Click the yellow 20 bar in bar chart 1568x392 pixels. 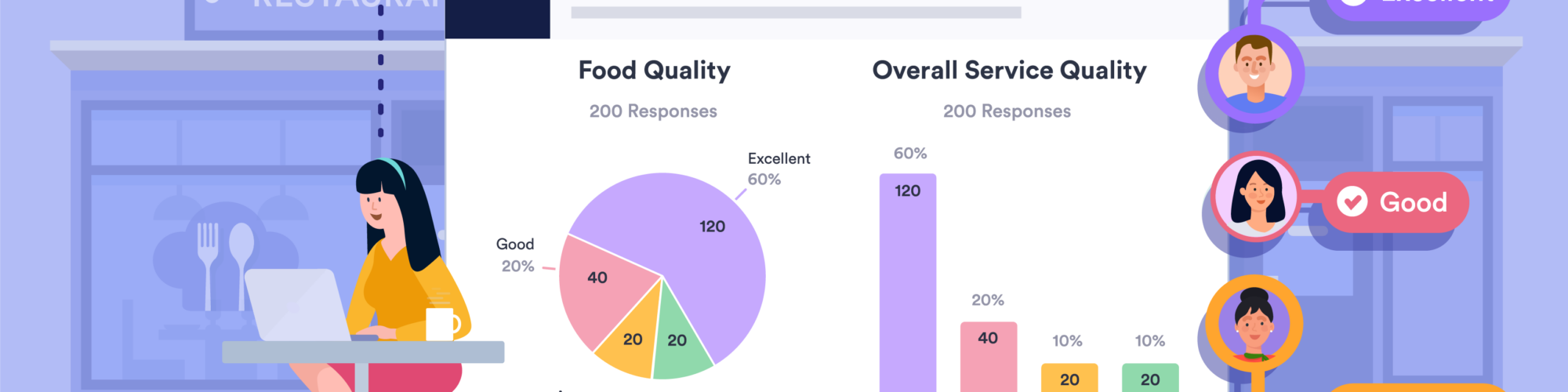tap(1069, 378)
